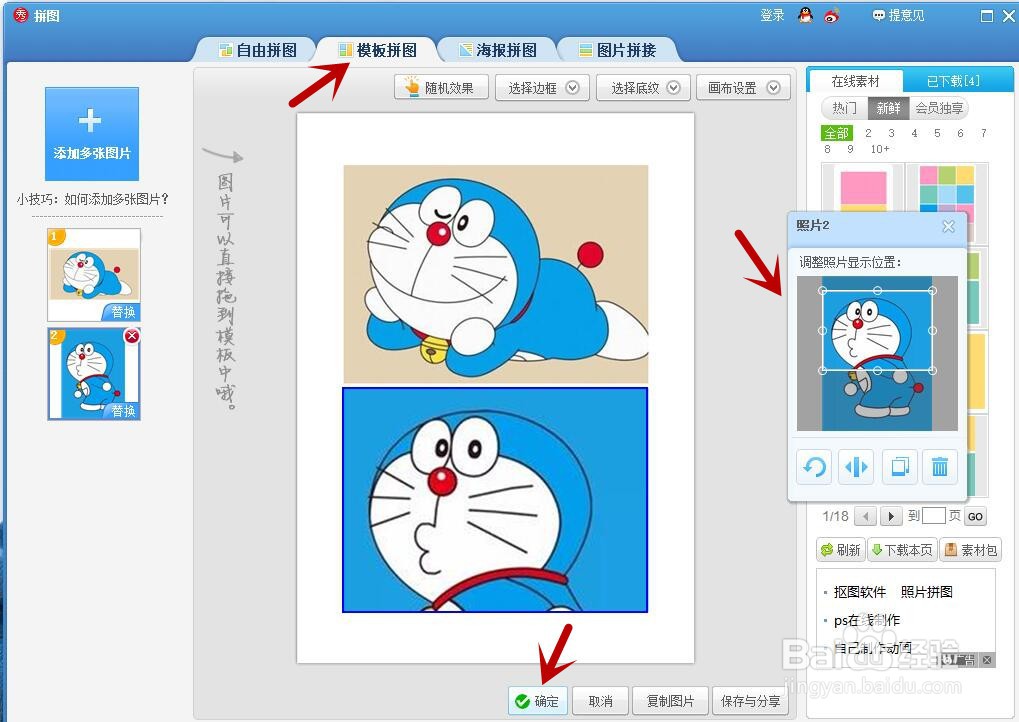Flip the photo horizontally

(856, 467)
